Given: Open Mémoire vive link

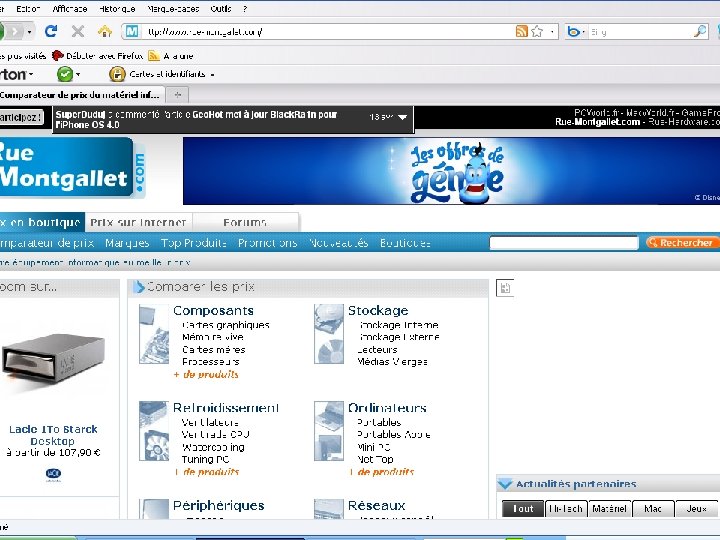Looking at the screenshot, I should (213, 337).
